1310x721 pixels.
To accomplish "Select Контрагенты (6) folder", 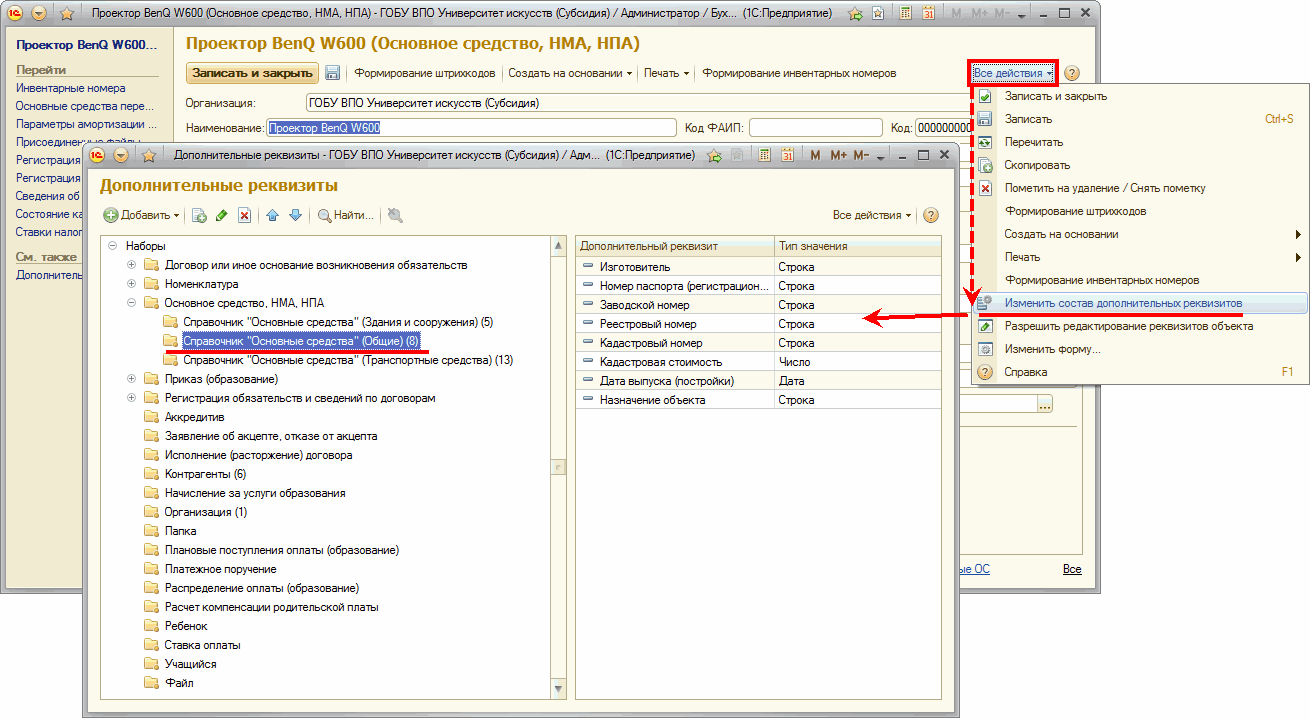I will pyautogui.click(x=205, y=474).
